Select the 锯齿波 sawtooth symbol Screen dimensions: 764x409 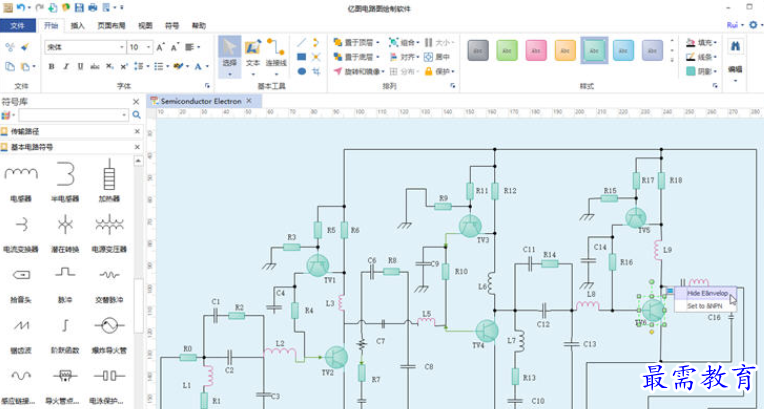(x=21, y=333)
